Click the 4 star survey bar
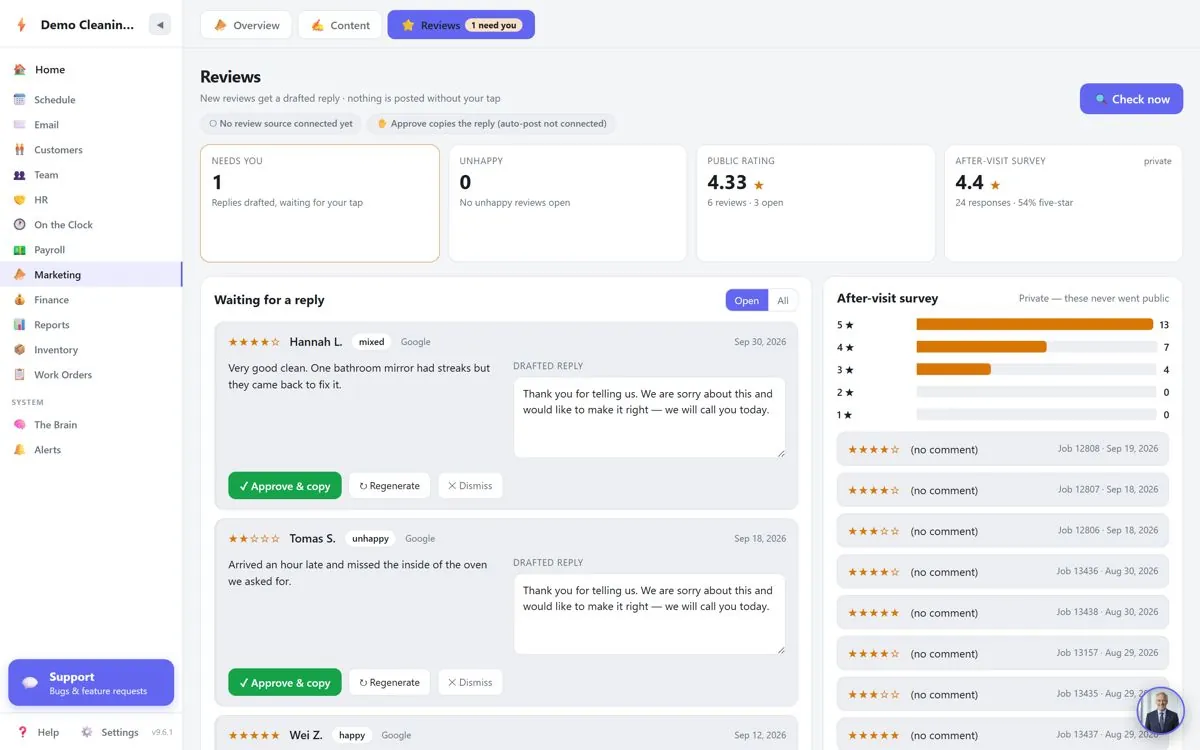Screen dimensions: 1200x750 click(x=1036, y=347)
